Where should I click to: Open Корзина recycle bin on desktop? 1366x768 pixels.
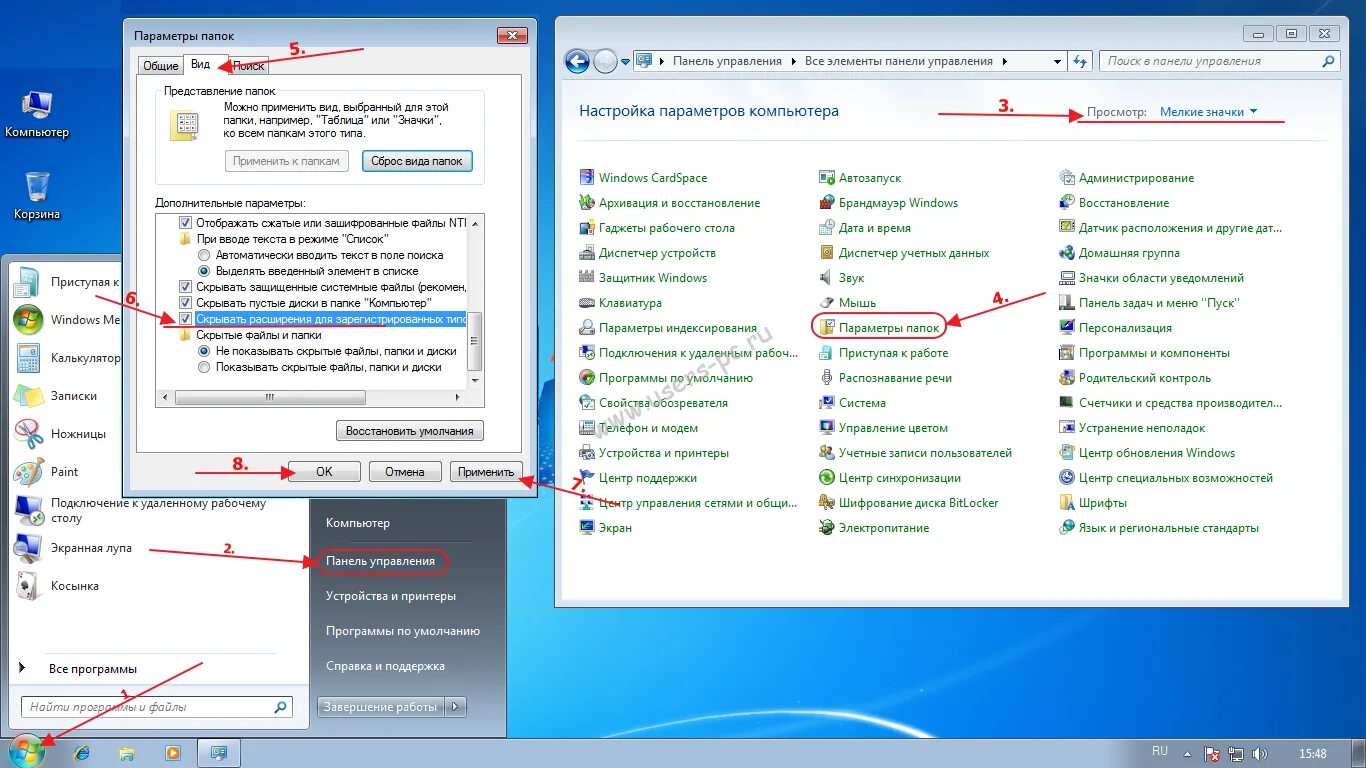pos(37,195)
